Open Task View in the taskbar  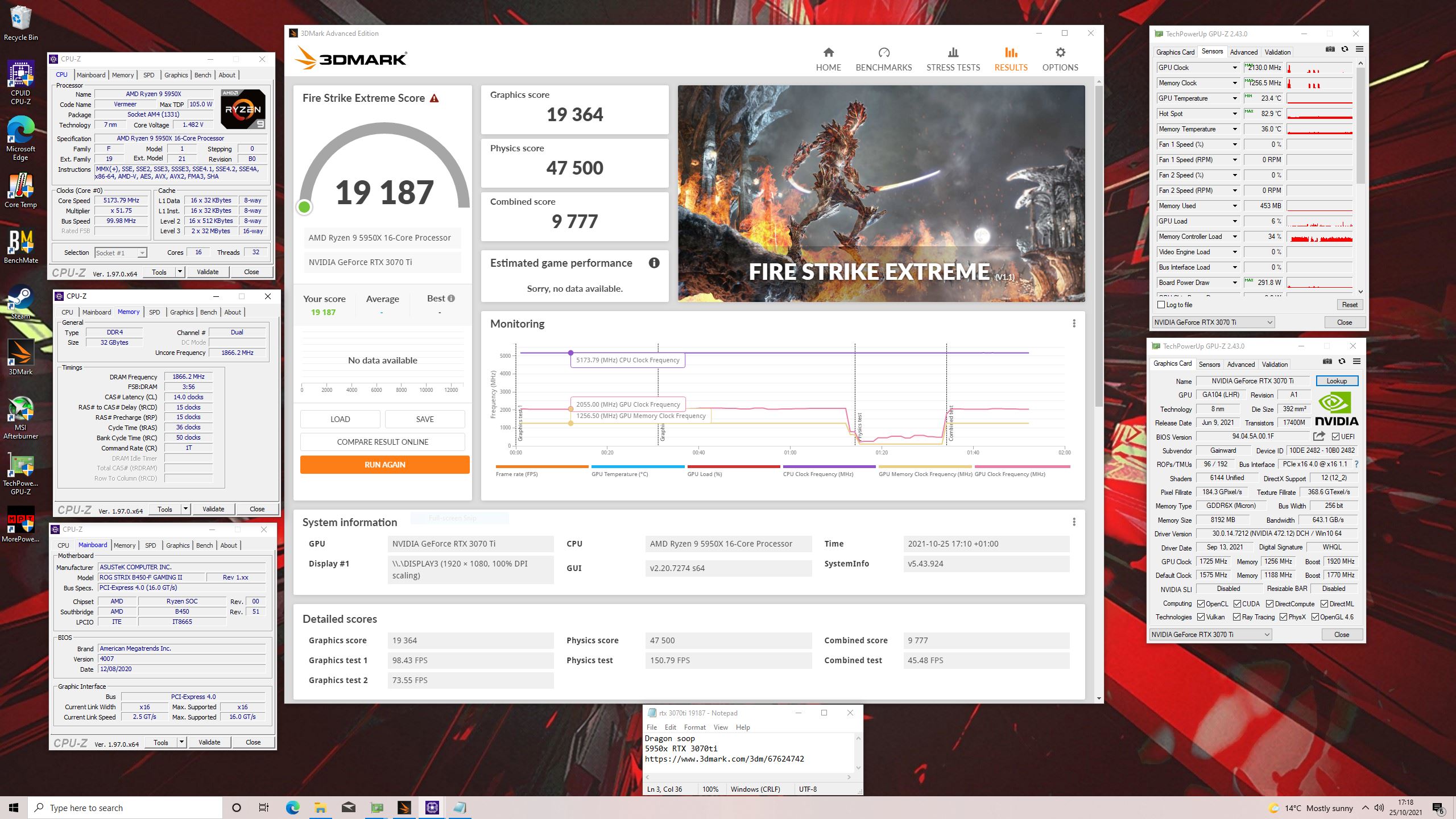coord(264,808)
